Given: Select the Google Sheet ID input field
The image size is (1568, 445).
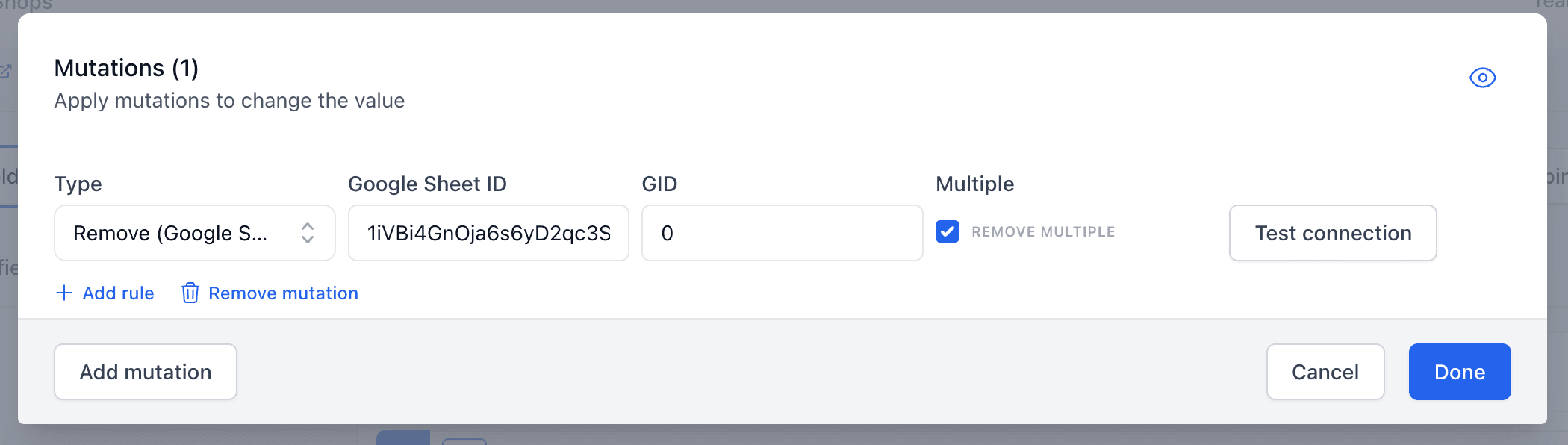Looking at the screenshot, I should click(488, 233).
